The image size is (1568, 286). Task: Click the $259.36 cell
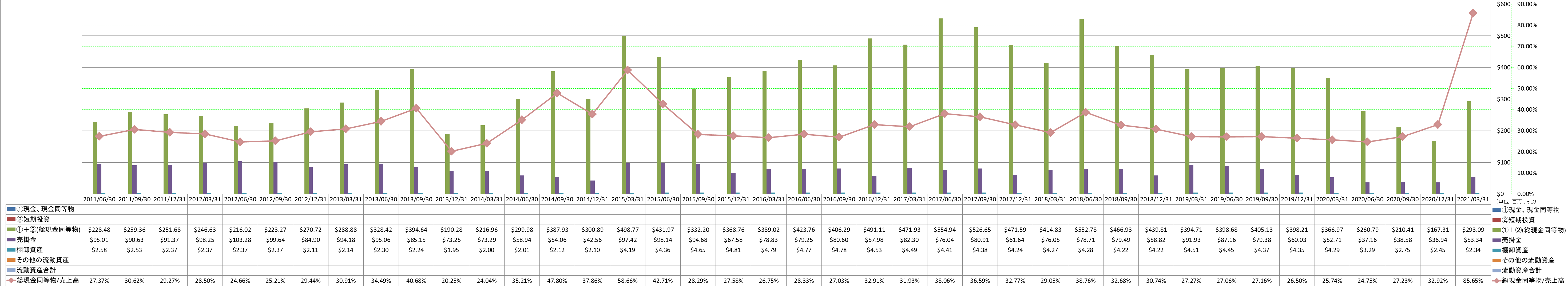pos(134,230)
